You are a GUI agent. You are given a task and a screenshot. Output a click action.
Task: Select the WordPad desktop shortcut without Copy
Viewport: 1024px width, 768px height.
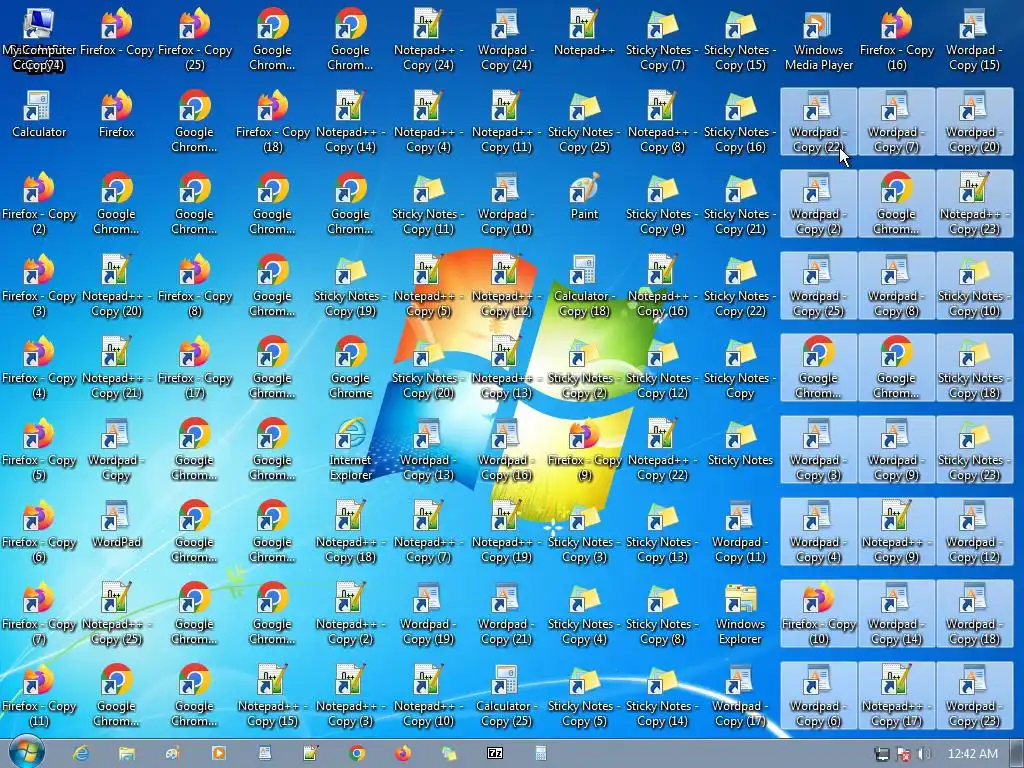[116, 525]
